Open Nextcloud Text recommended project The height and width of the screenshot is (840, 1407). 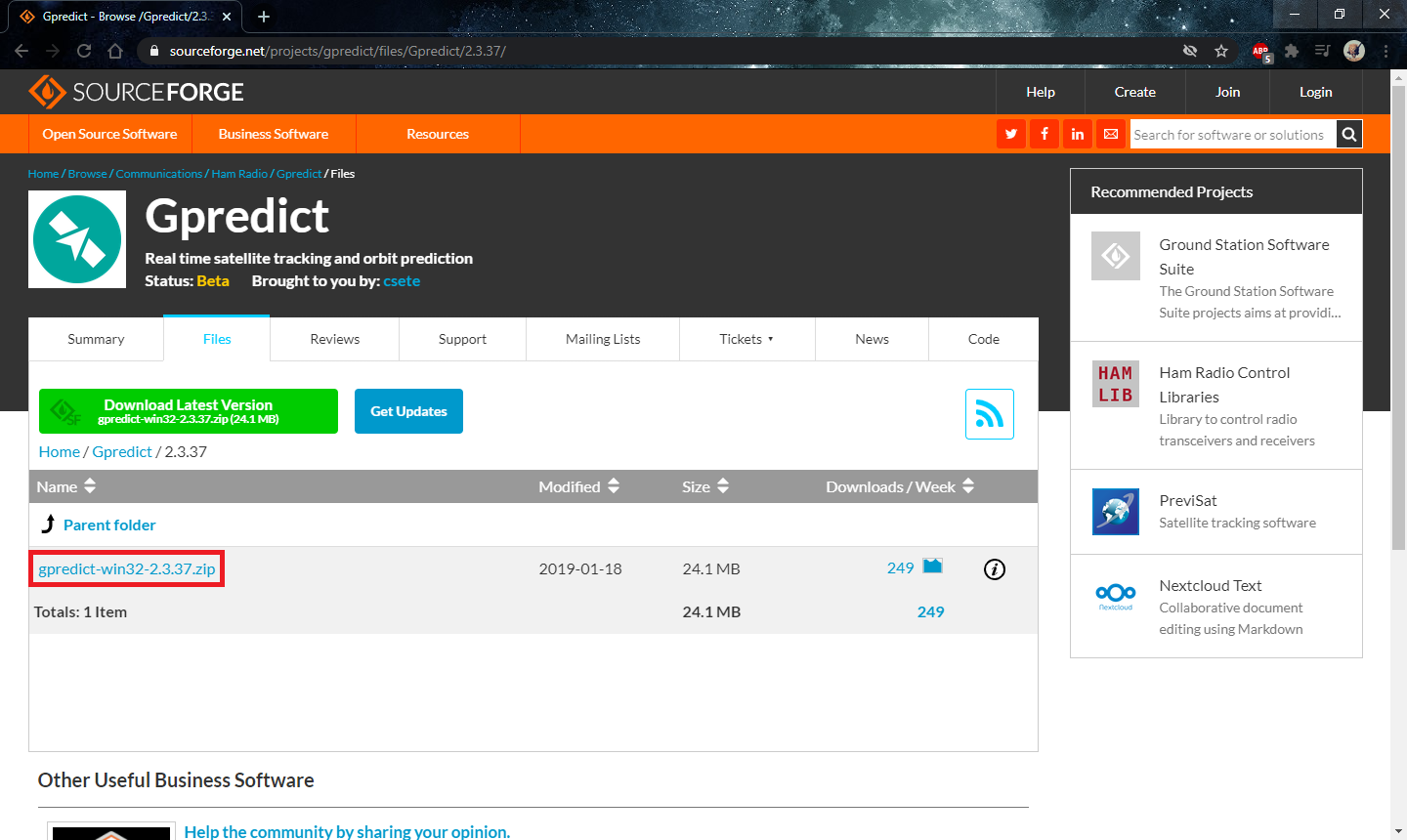(x=1211, y=585)
